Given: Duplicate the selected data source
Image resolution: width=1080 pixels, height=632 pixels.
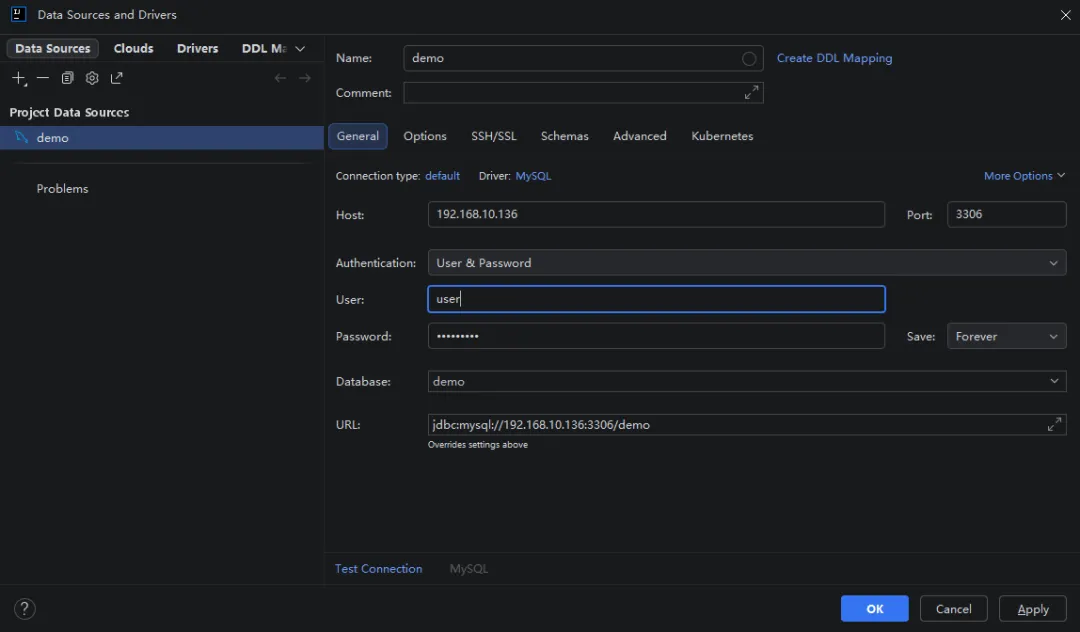Looking at the screenshot, I should [67, 78].
